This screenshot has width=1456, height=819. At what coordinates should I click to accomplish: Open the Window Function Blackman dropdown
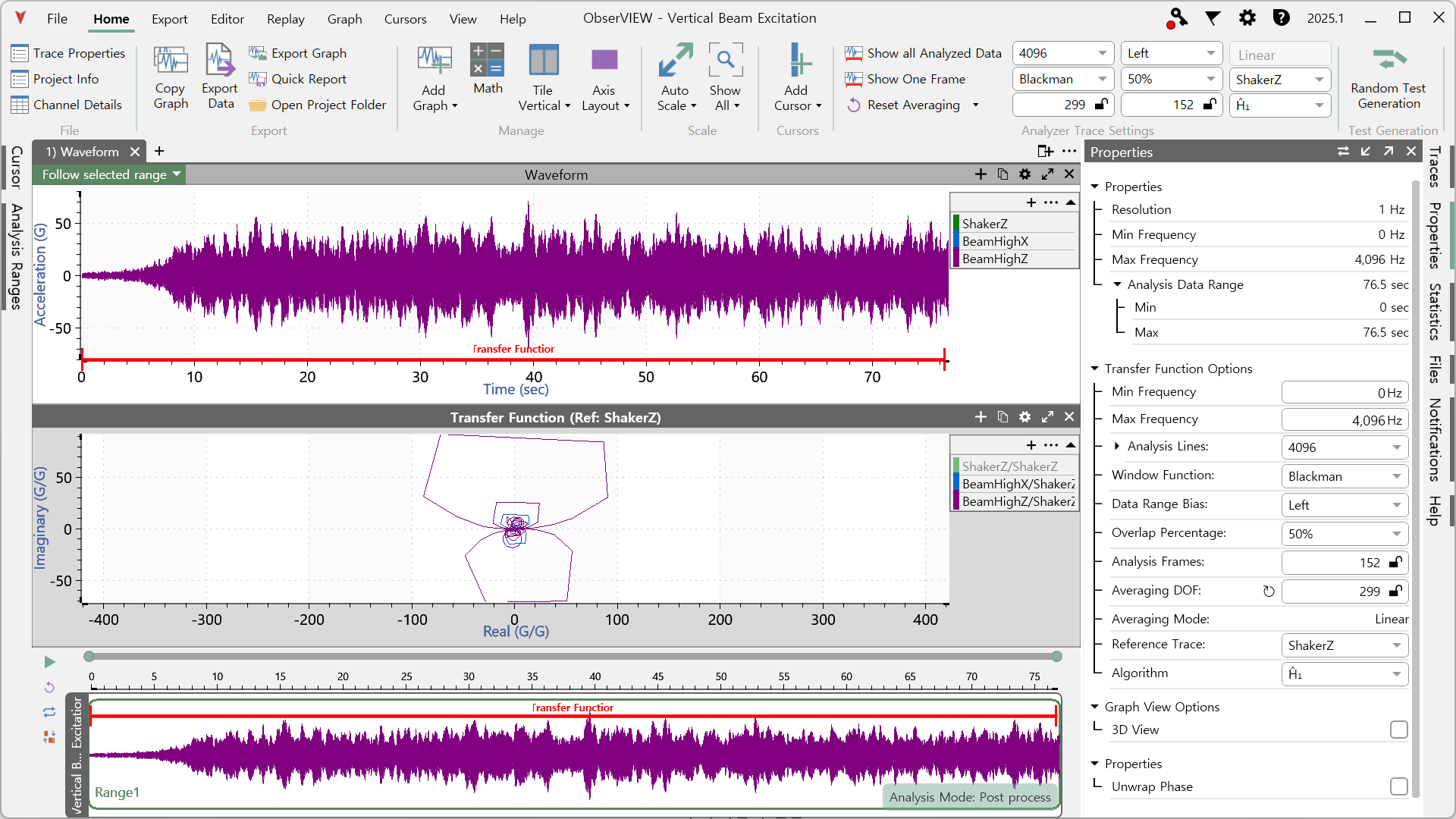click(x=1345, y=476)
